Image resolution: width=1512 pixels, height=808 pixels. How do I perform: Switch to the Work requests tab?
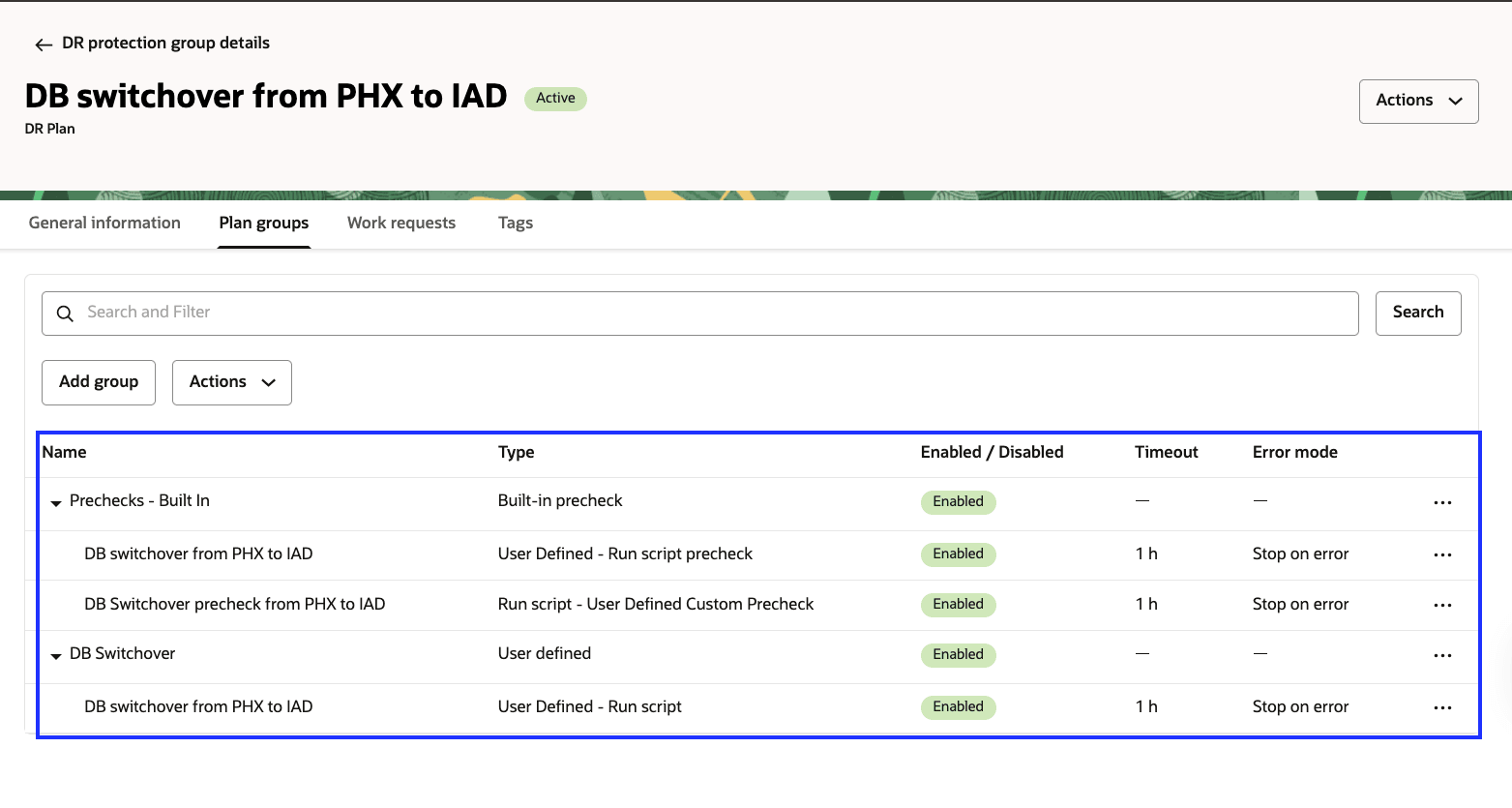pyautogui.click(x=400, y=223)
